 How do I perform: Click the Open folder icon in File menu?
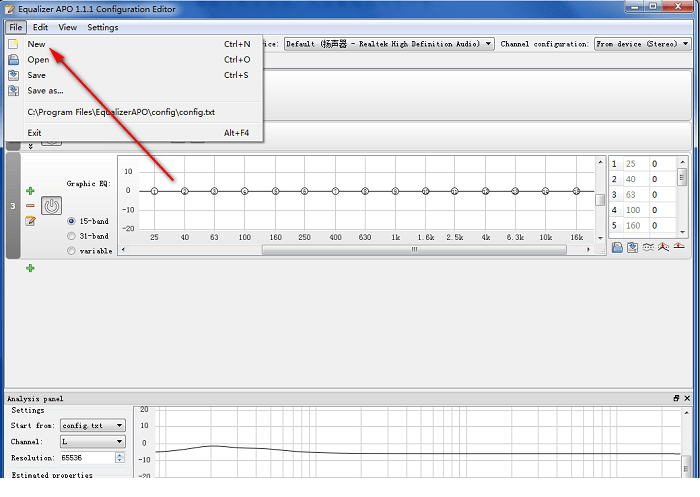(x=13, y=59)
